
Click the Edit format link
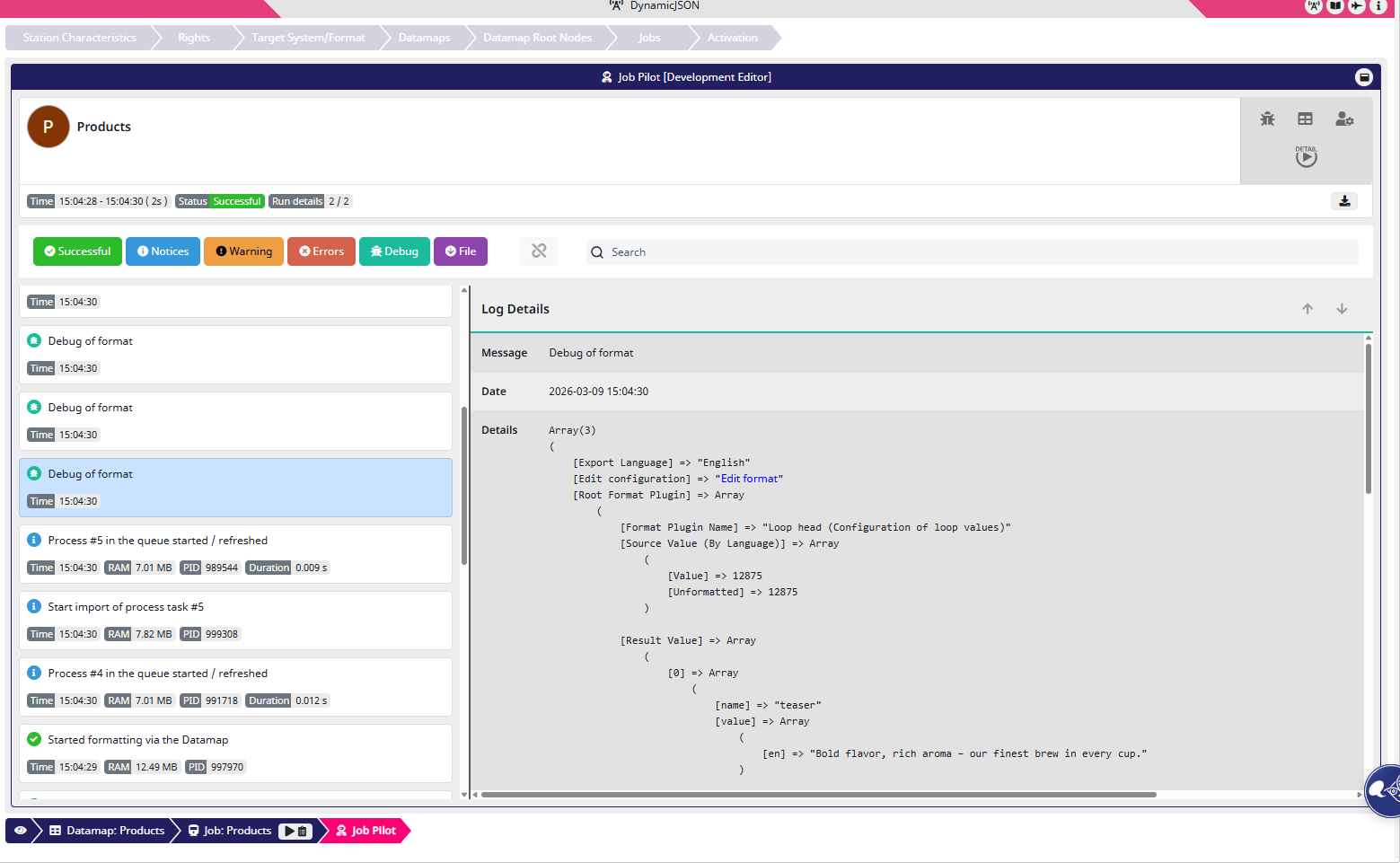coord(749,479)
